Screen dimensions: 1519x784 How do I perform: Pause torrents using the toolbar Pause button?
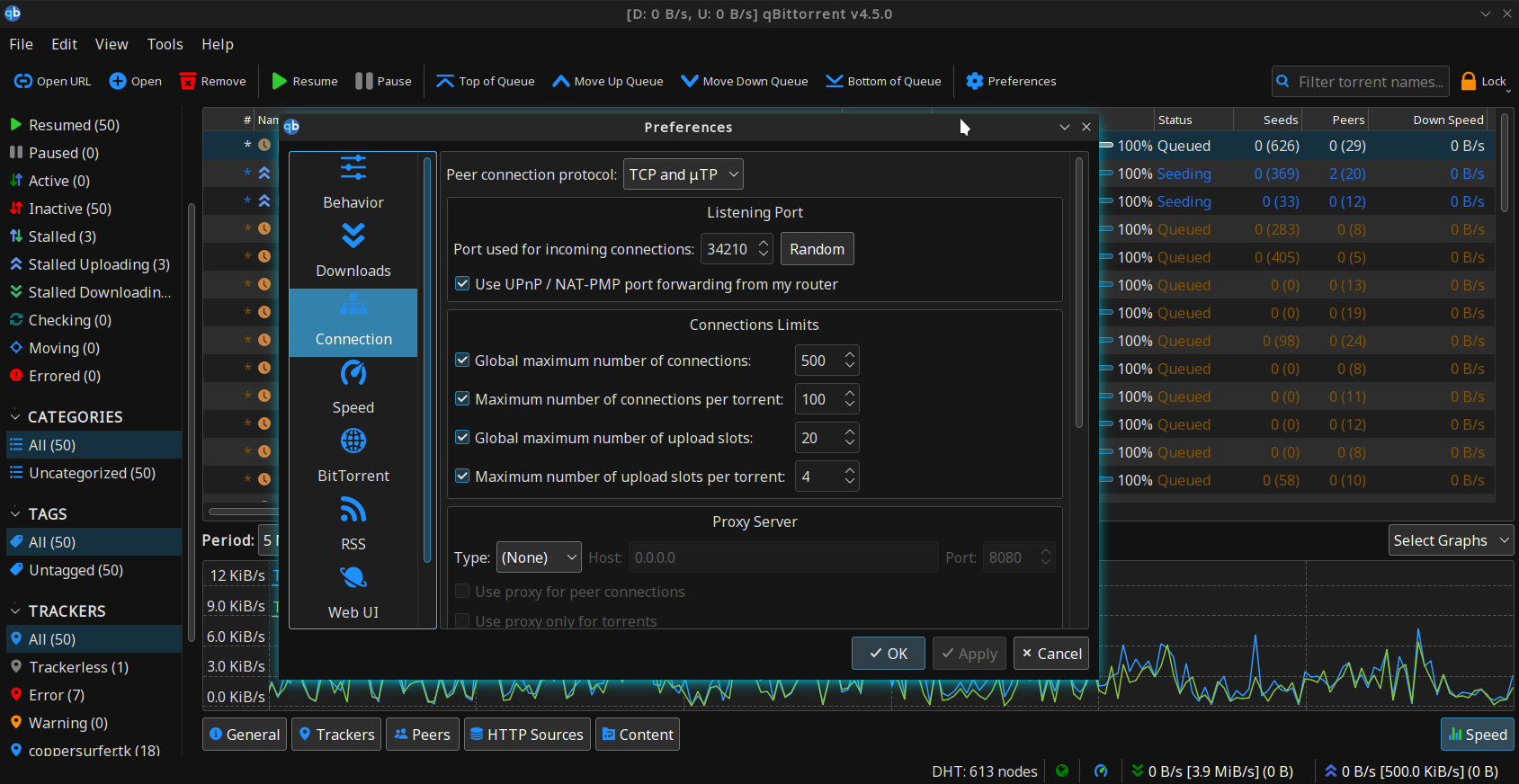[x=383, y=81]
